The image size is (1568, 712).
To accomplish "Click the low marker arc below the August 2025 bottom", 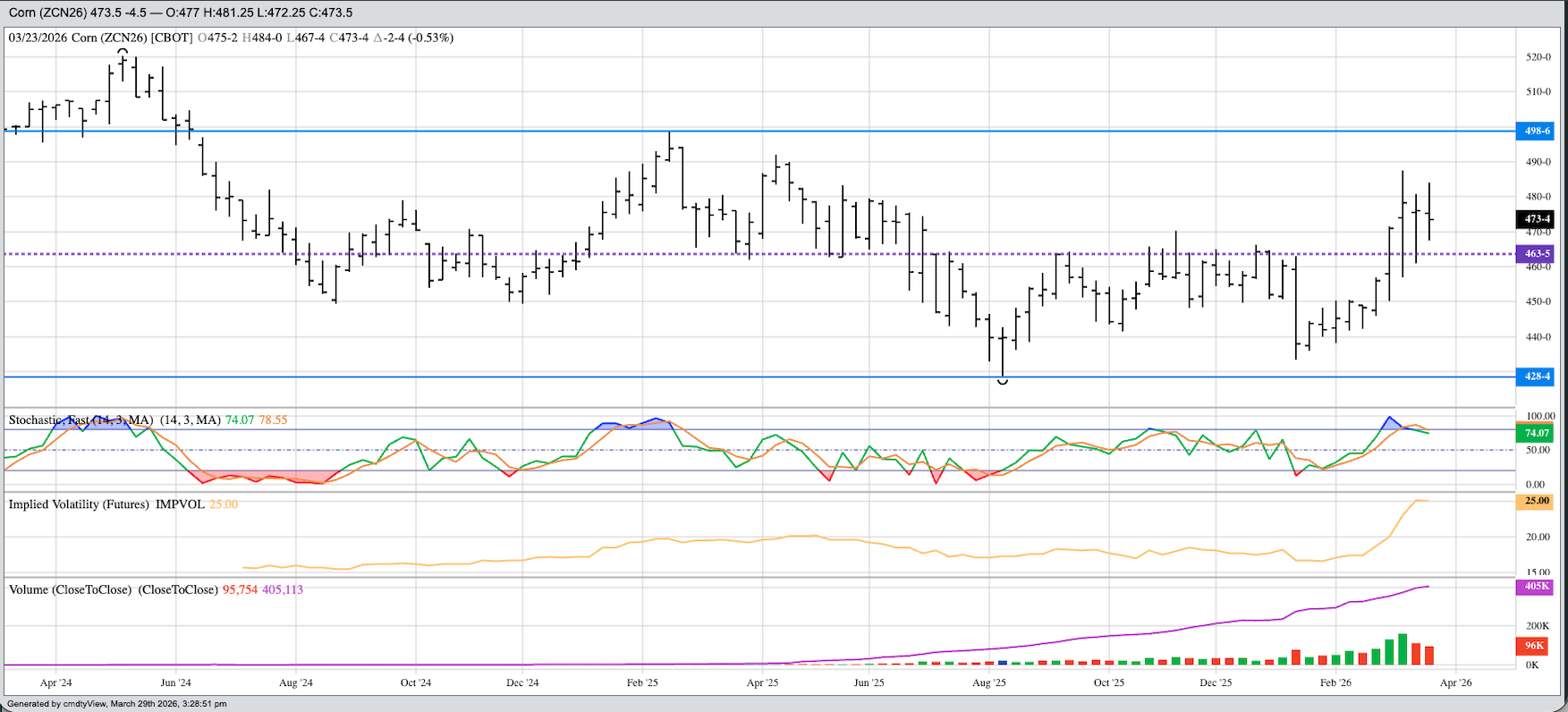I will [x=1003, y=382].
